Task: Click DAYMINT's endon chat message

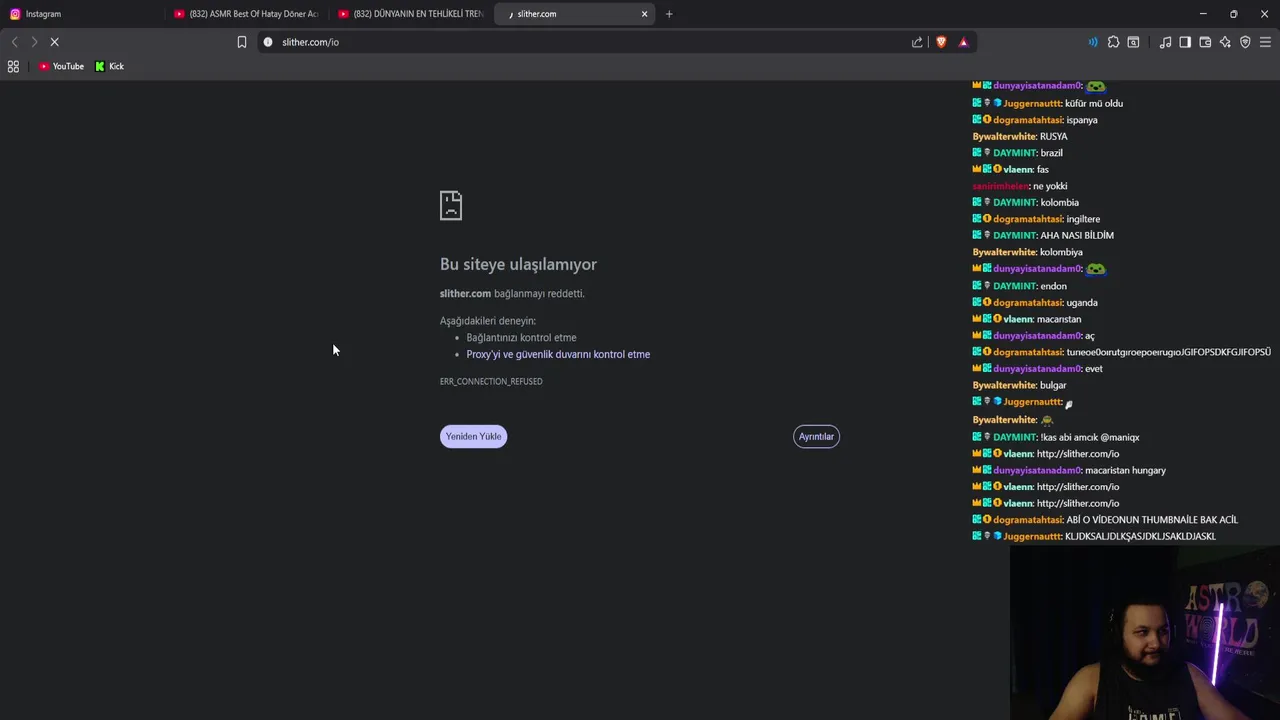Action: click(1019, 286)
